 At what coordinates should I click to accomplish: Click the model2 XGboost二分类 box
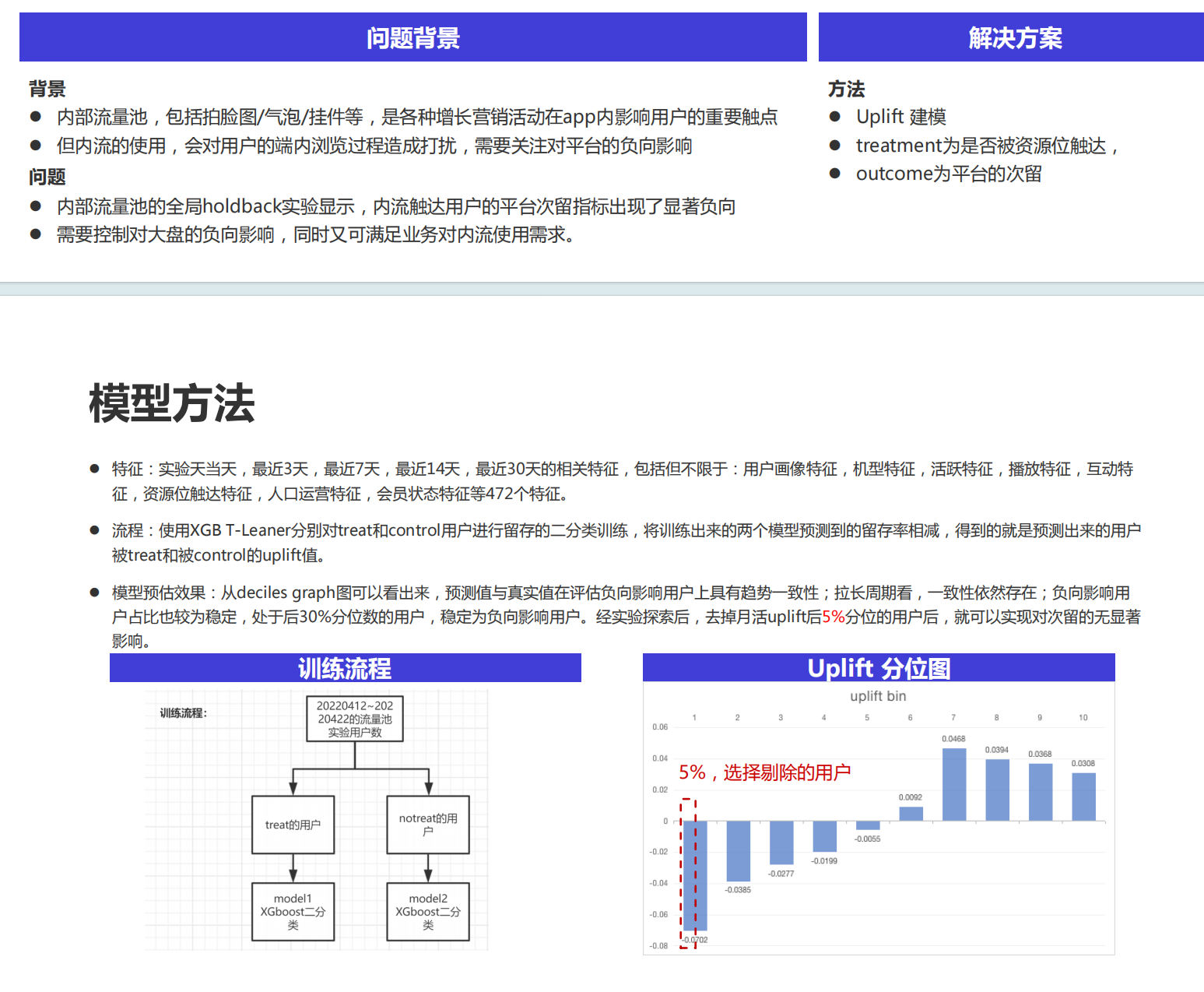click(428, 912)
